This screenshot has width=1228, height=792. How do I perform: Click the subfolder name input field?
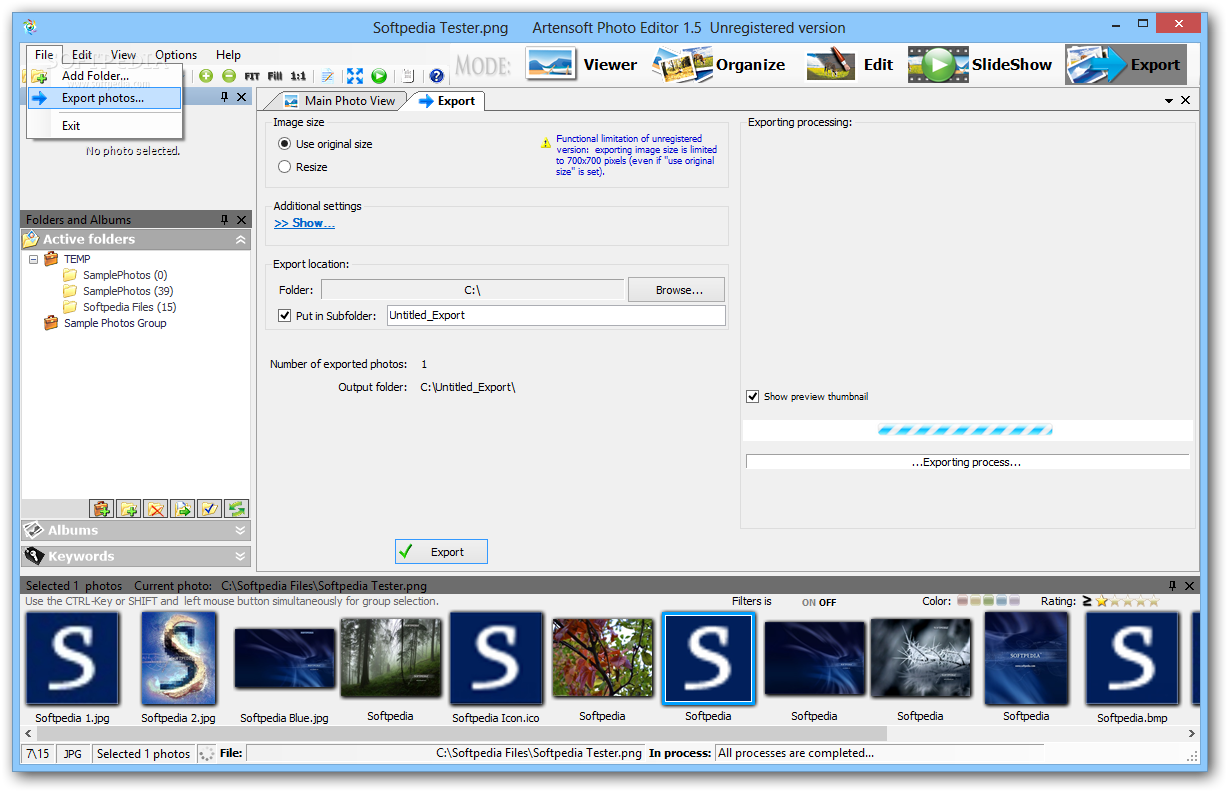point(556,315)
